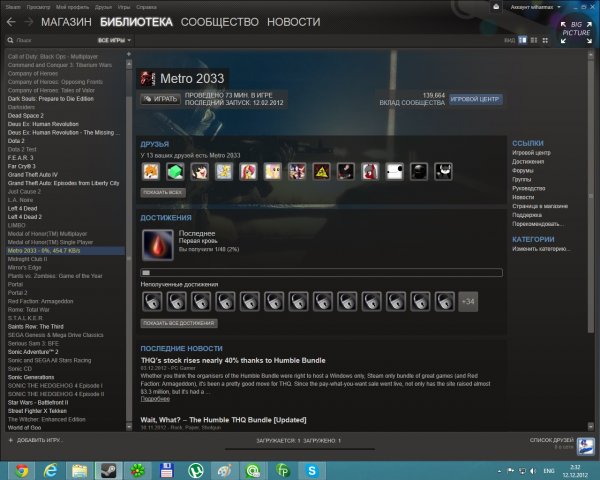Open the Справка menu
Screen dimensions: 600x480
coord(146,7)
